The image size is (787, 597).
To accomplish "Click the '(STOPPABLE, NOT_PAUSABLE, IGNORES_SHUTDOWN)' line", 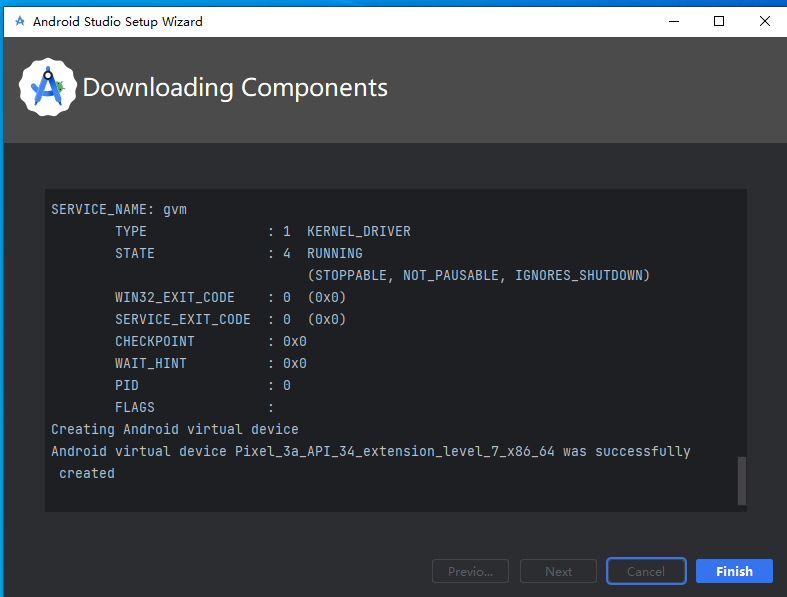I will (478, 275).
